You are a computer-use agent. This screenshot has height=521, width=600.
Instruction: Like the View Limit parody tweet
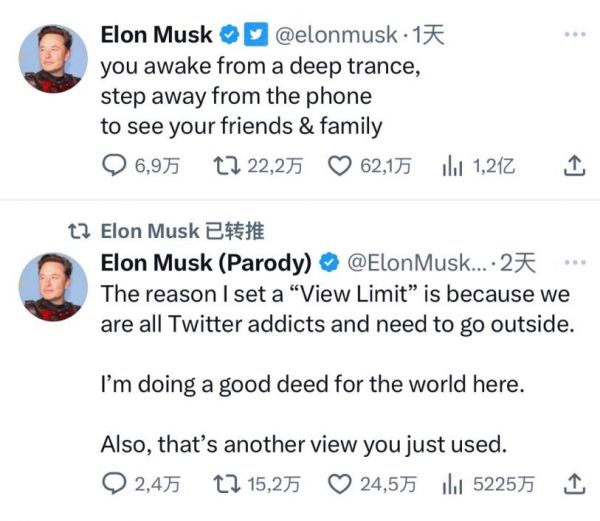click(340, 484)
